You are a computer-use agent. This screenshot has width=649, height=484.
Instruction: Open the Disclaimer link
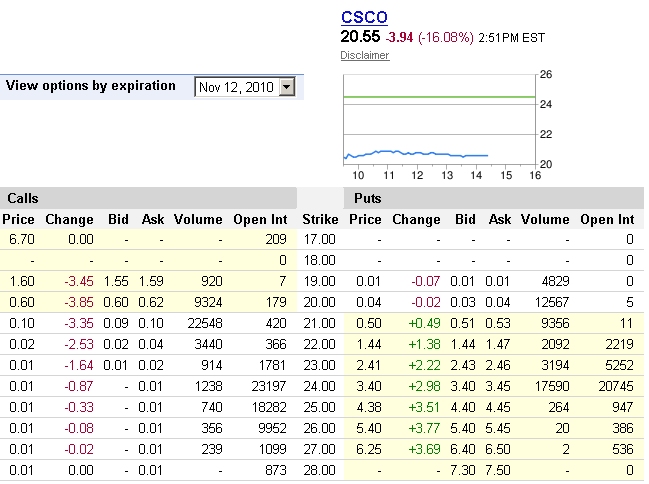pos(365,55)
